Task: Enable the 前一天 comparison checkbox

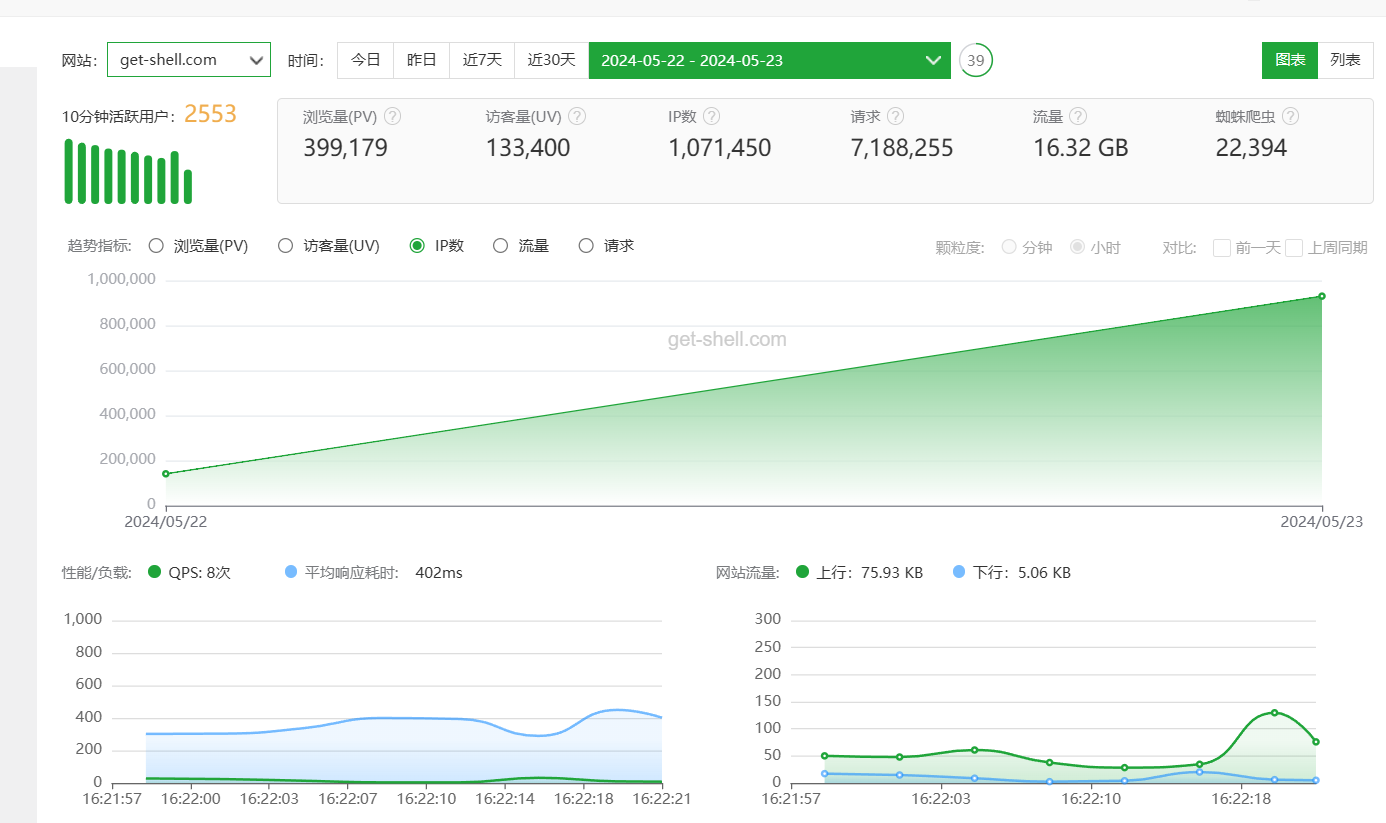Action: pos(1222,247)
